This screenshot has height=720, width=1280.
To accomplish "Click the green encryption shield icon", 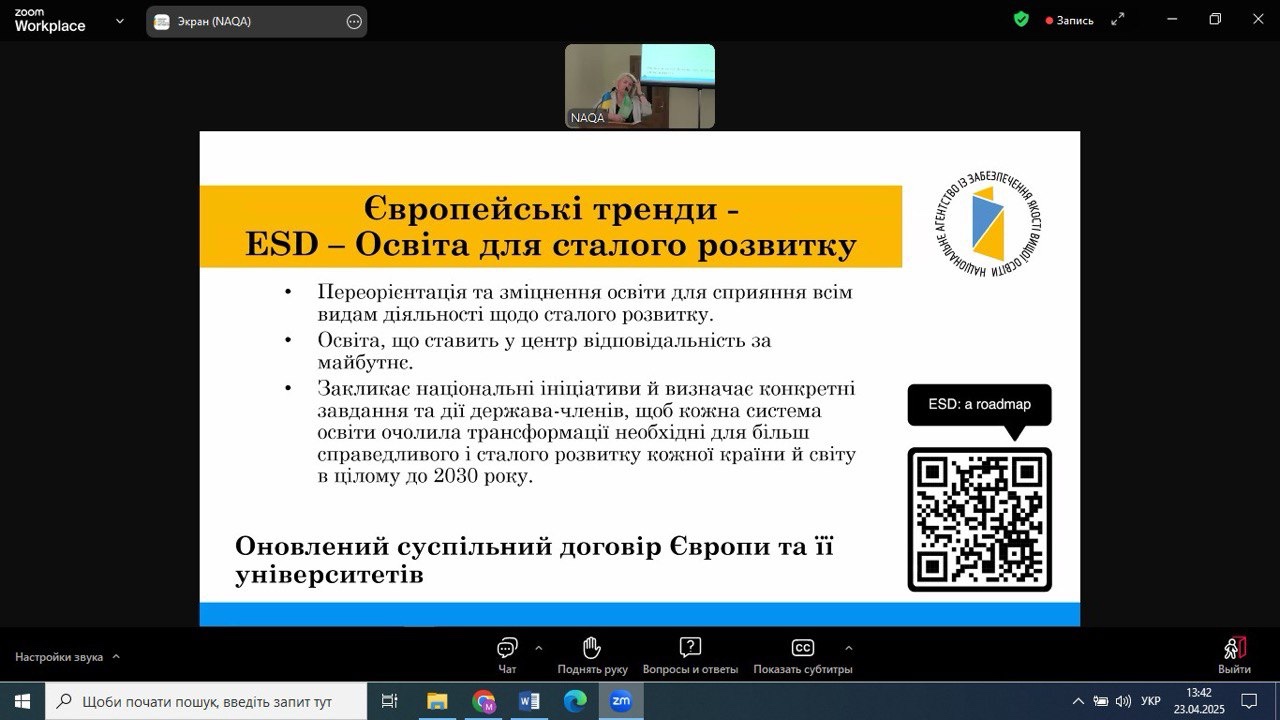I will click(x=1021, y=19).
